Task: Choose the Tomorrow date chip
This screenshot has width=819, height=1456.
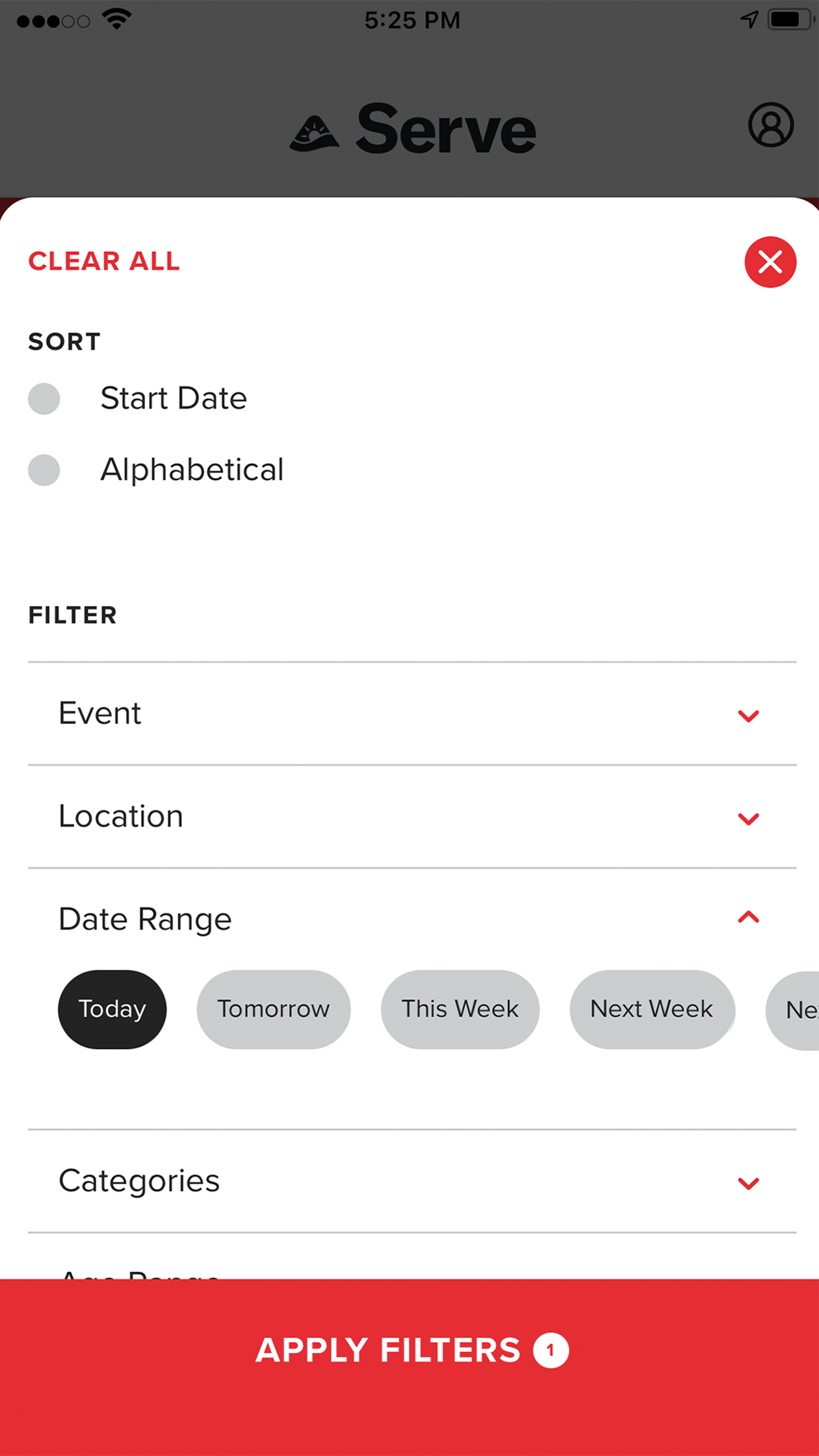Action: (274, 1009)
